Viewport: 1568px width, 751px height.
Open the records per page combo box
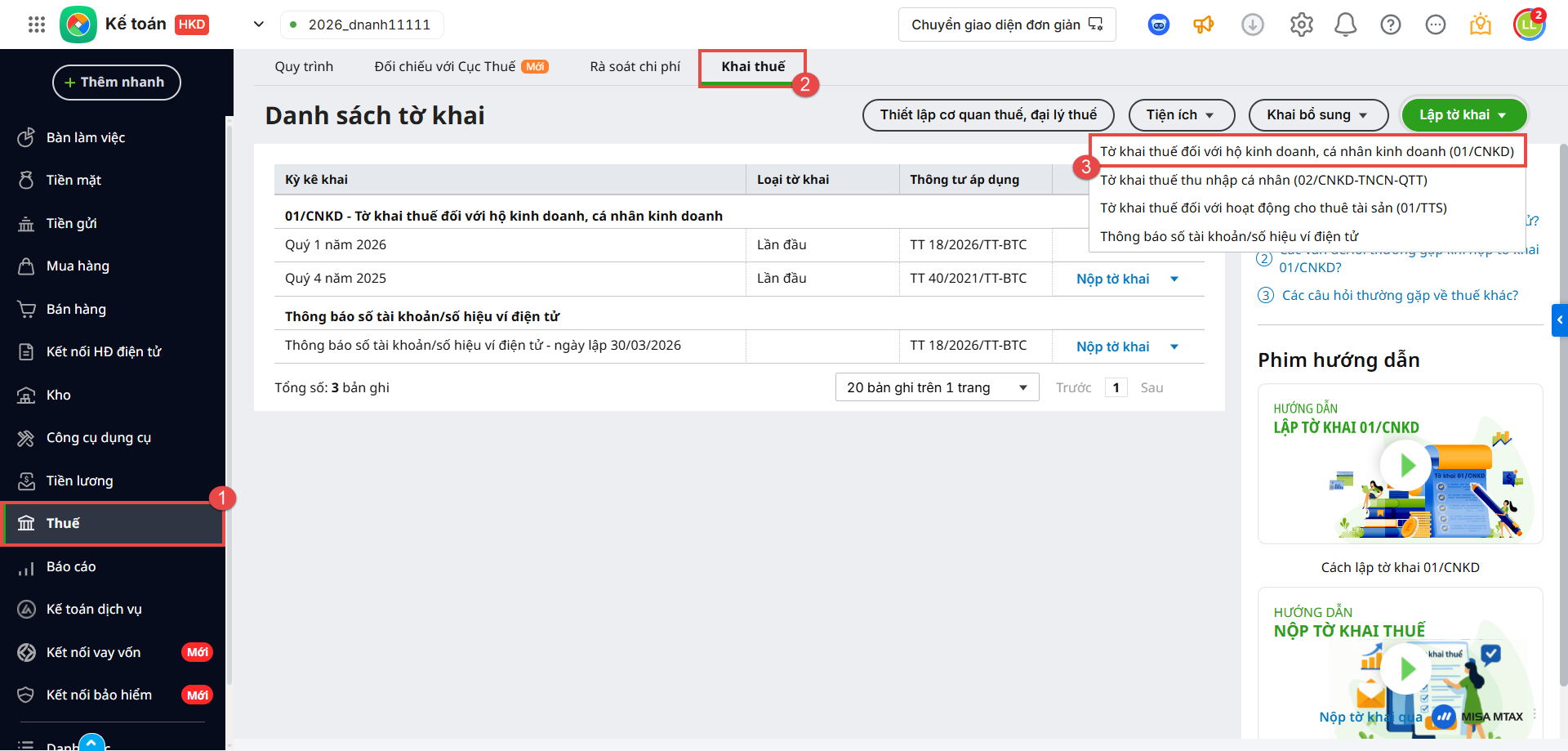click(937, 387)
